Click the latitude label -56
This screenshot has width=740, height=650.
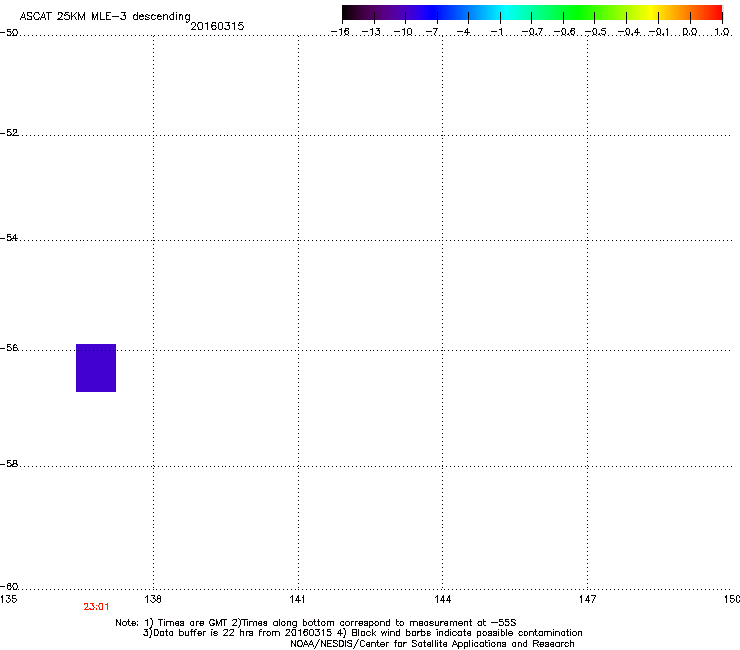point(9,348)
